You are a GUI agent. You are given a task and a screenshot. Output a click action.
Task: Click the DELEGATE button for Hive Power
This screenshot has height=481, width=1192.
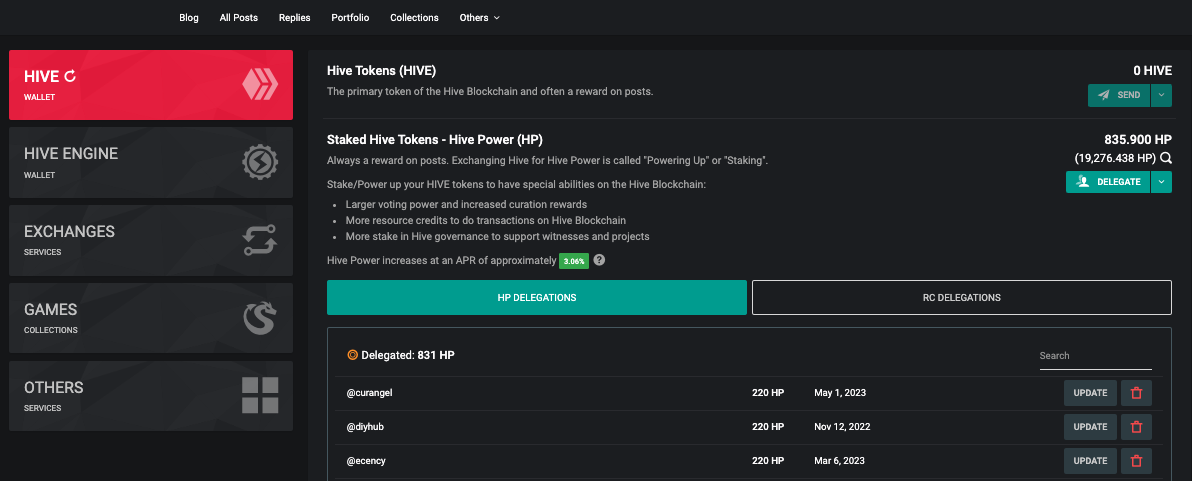pos(1108,182)
